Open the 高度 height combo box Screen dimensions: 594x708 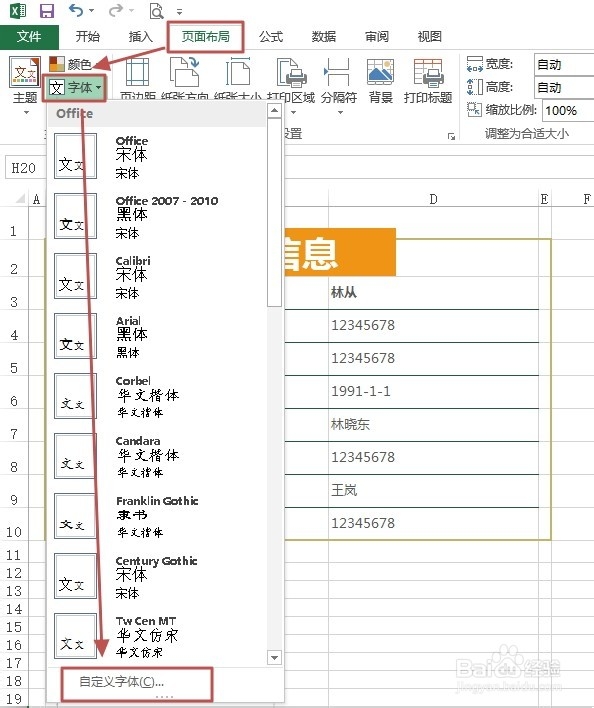[564, 87]
